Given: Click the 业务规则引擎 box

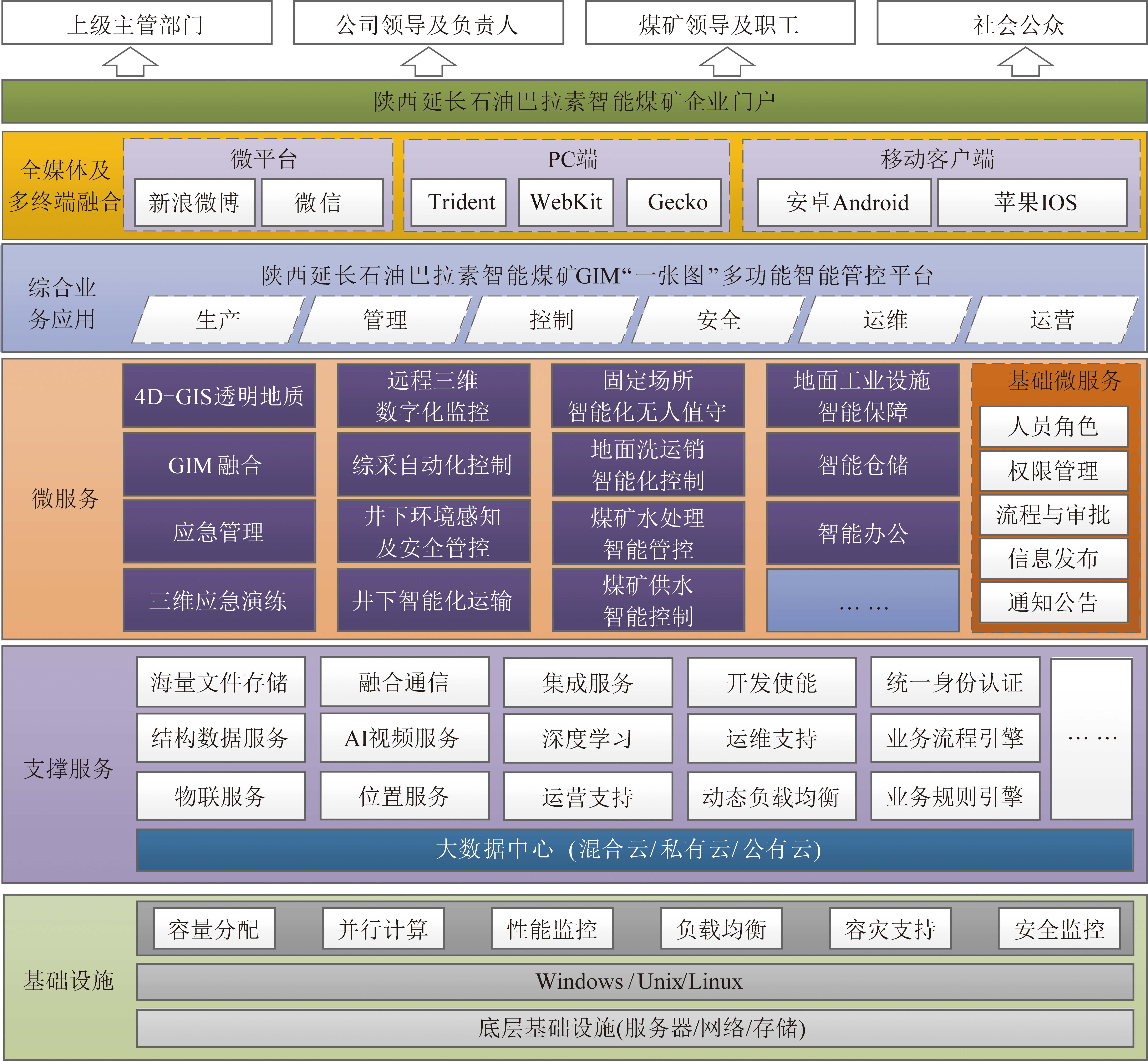Looking at the screenshot, I should click(x=955, y=796).
